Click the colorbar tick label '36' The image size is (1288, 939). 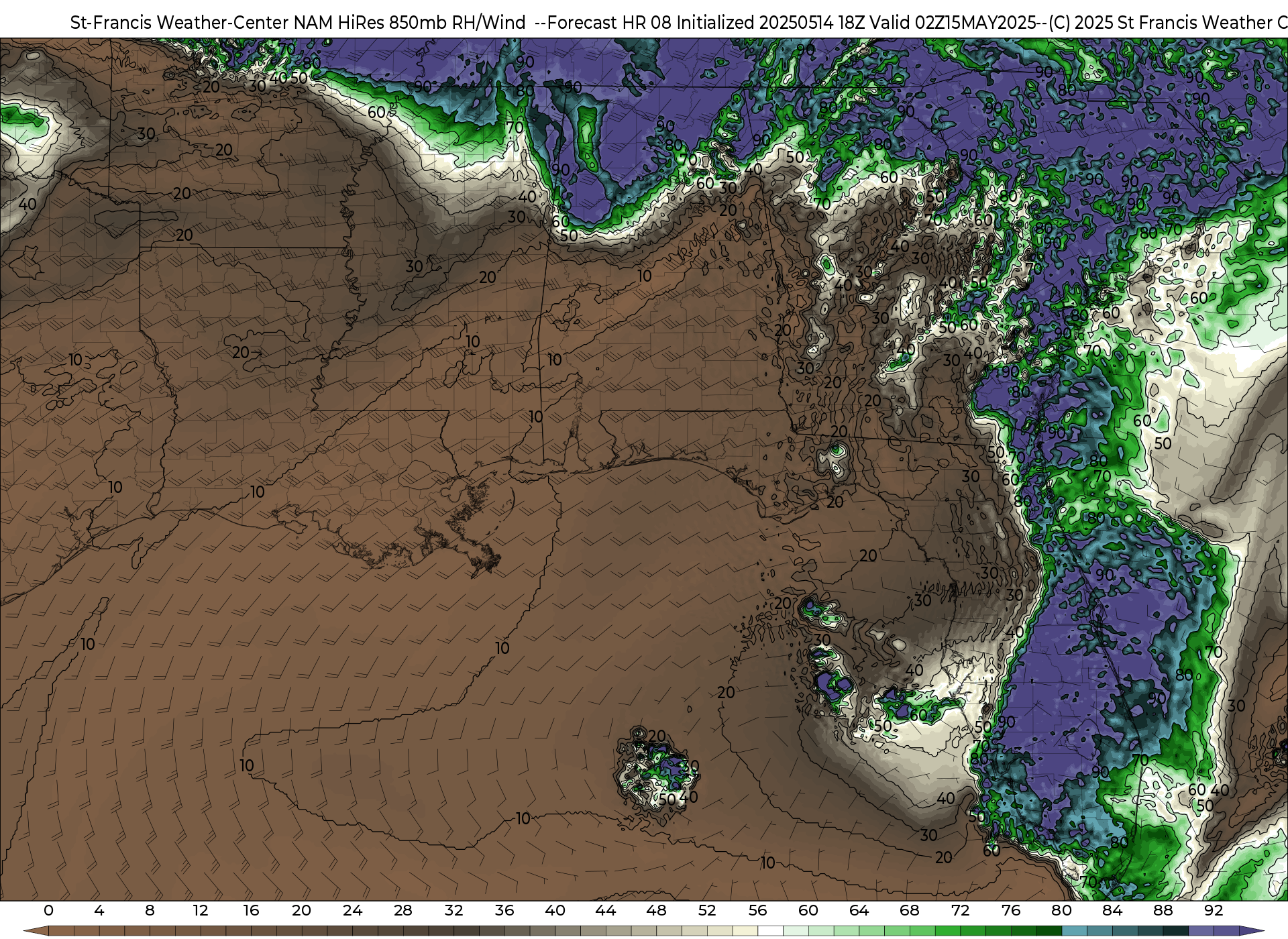[504, 910]
